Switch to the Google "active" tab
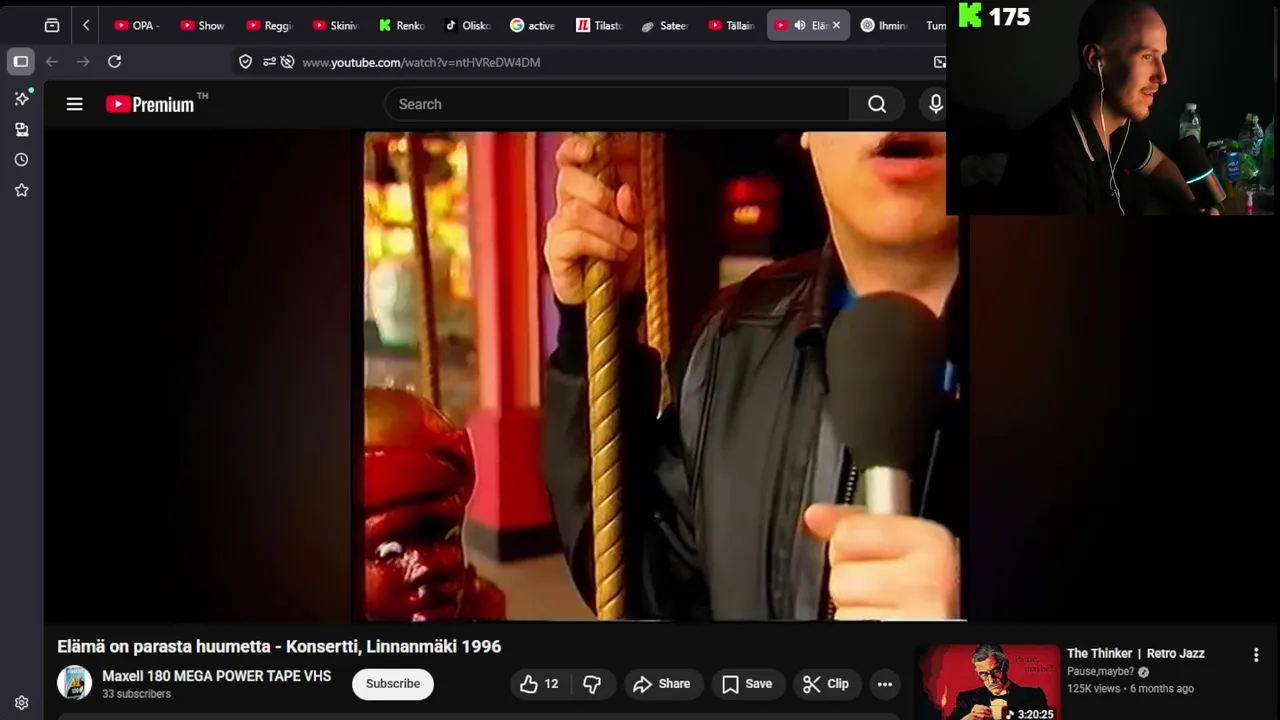1280x720 pixels. click(532, 25)
